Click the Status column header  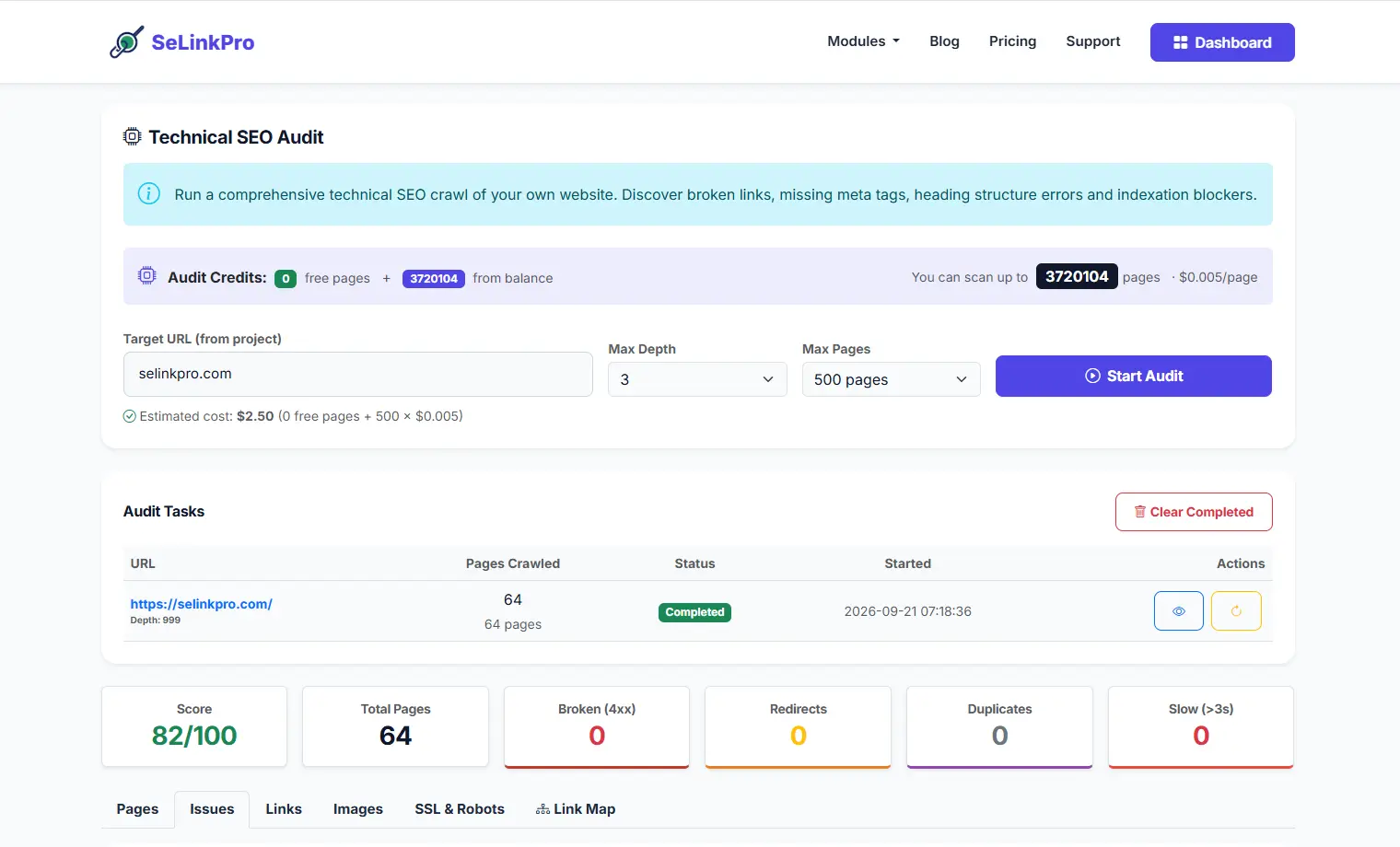click(x=694, y=563)
